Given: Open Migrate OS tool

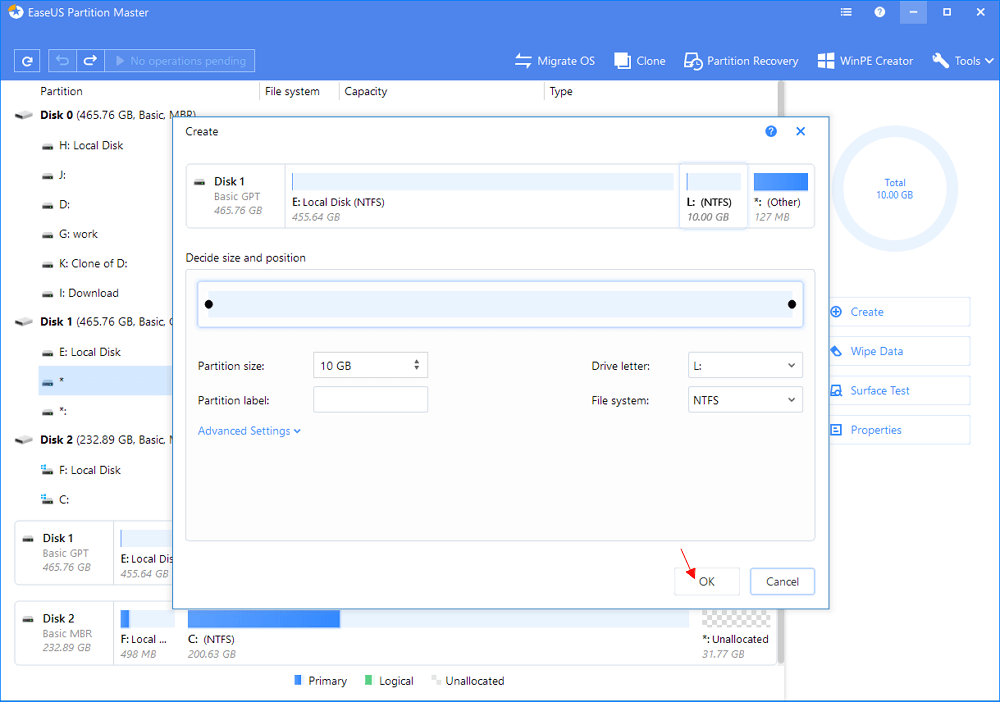Looking at the screenshot, I should click(x=555, y=61).
